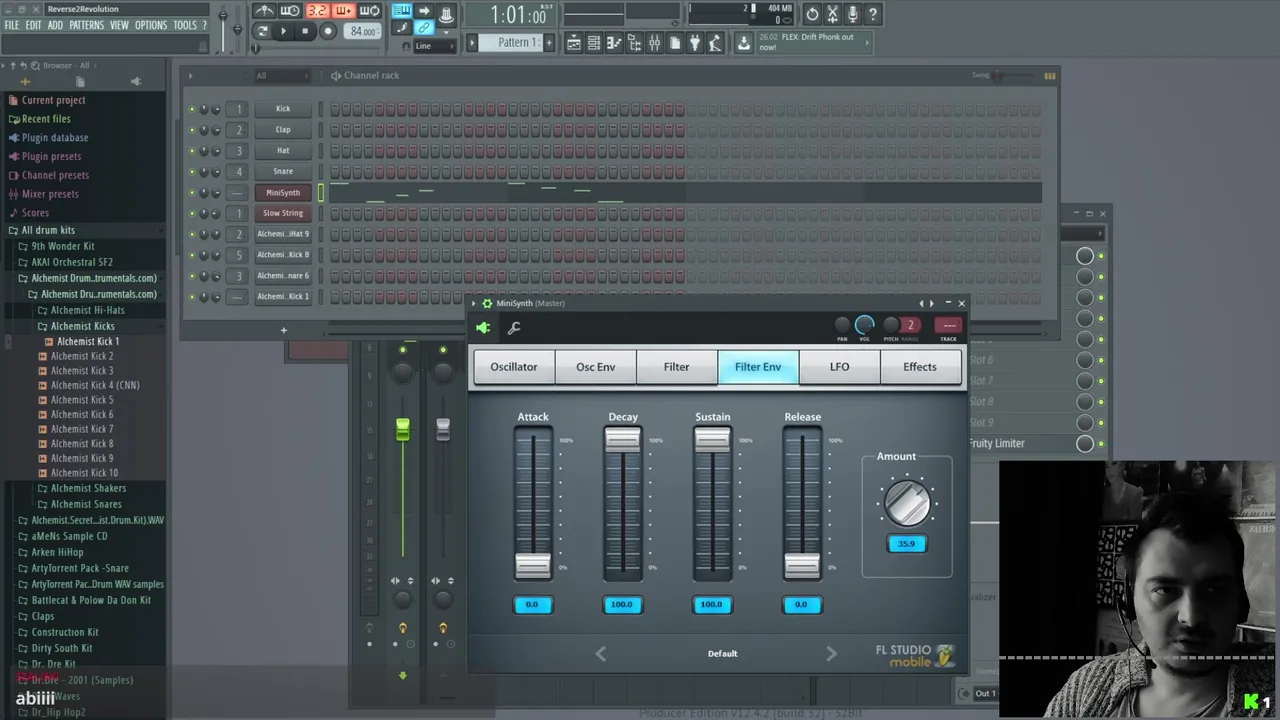
Task: Switch to the Osc Env tab
Action: tap(595, 367)
